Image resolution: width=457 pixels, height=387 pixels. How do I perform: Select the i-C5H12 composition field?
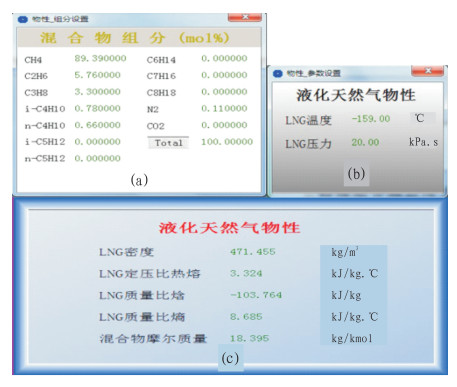point(97,142)
